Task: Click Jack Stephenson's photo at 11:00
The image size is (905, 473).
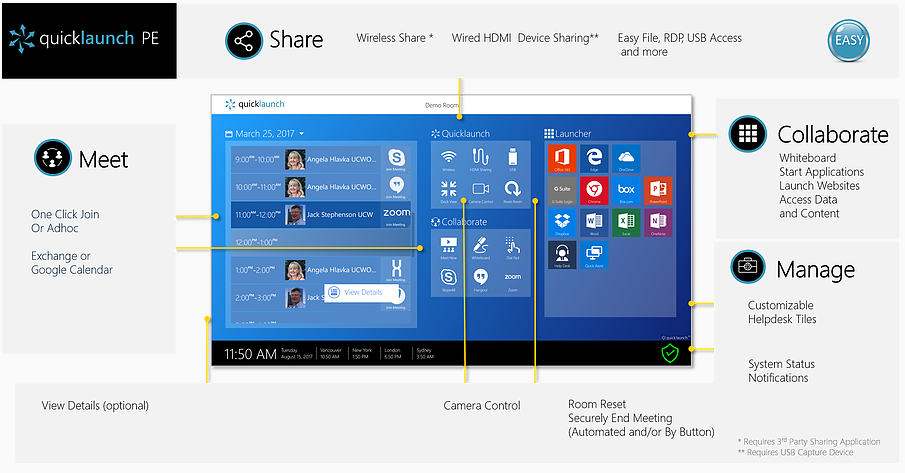Action: [295, 215]
